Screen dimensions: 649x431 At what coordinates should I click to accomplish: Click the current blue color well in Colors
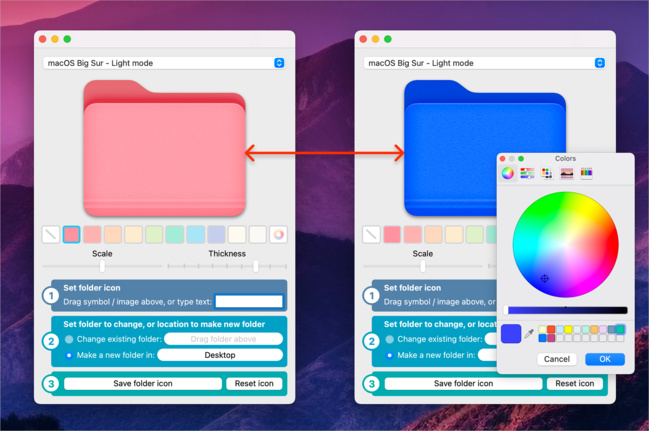click(511, 334)
